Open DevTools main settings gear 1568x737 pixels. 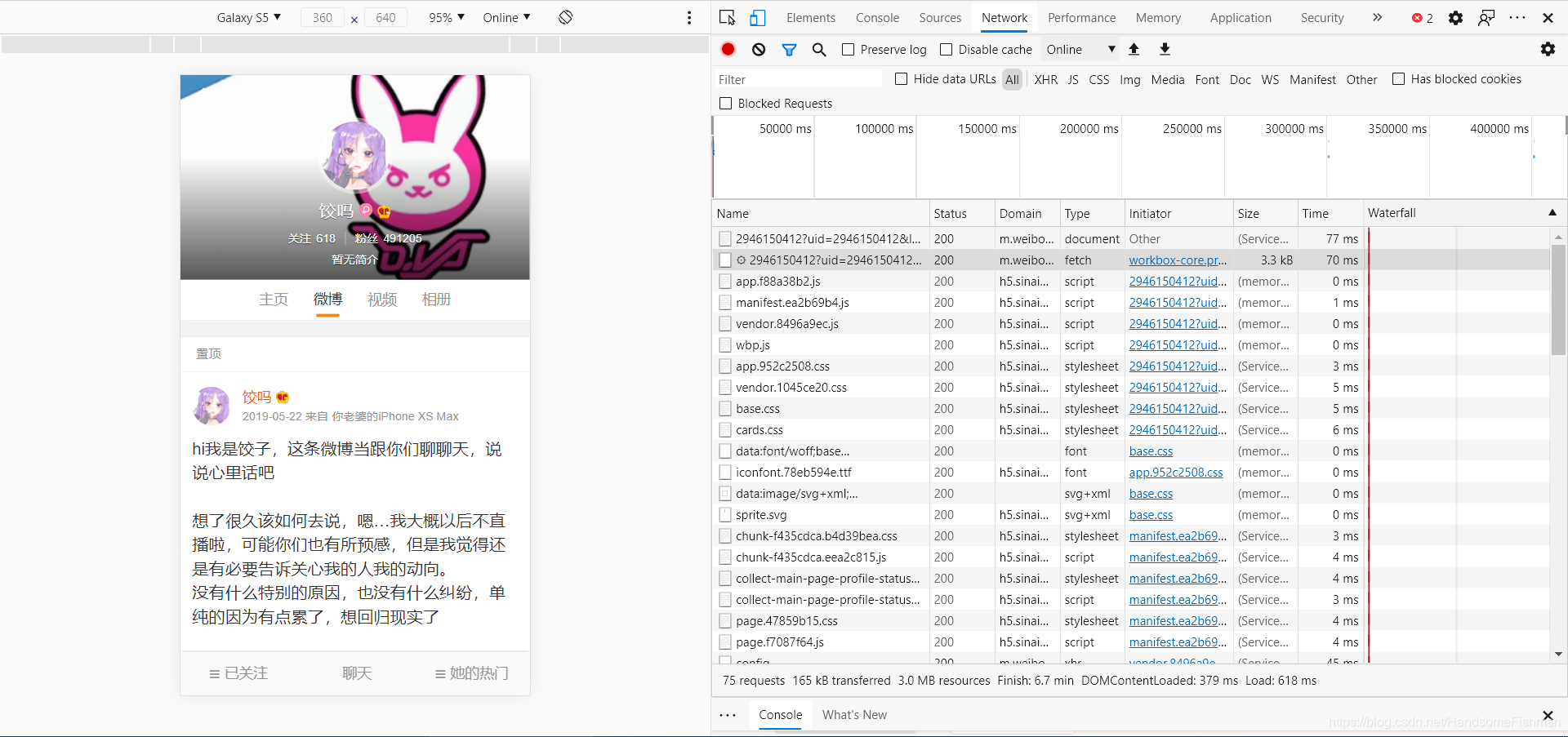click(1455, 17)
